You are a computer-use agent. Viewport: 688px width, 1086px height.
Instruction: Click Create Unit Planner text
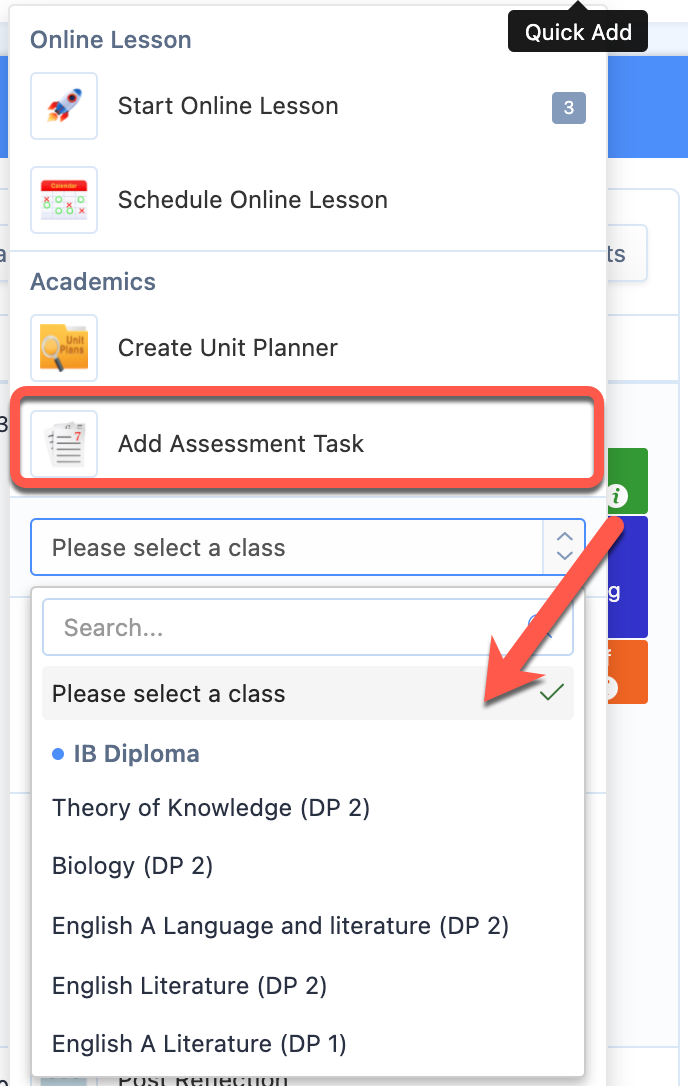(228, 348)
